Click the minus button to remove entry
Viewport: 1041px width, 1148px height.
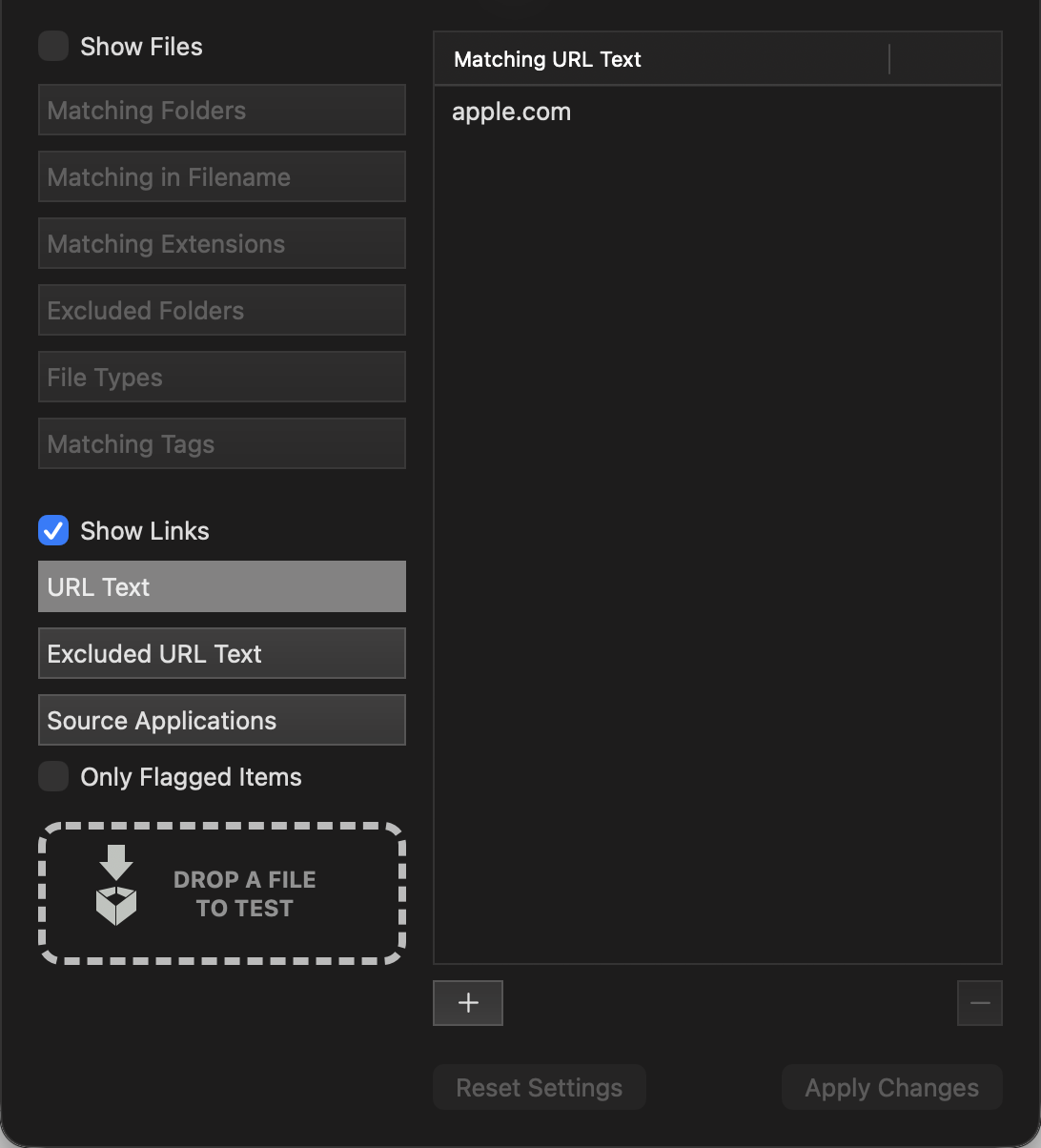(x=980, y=1003)
